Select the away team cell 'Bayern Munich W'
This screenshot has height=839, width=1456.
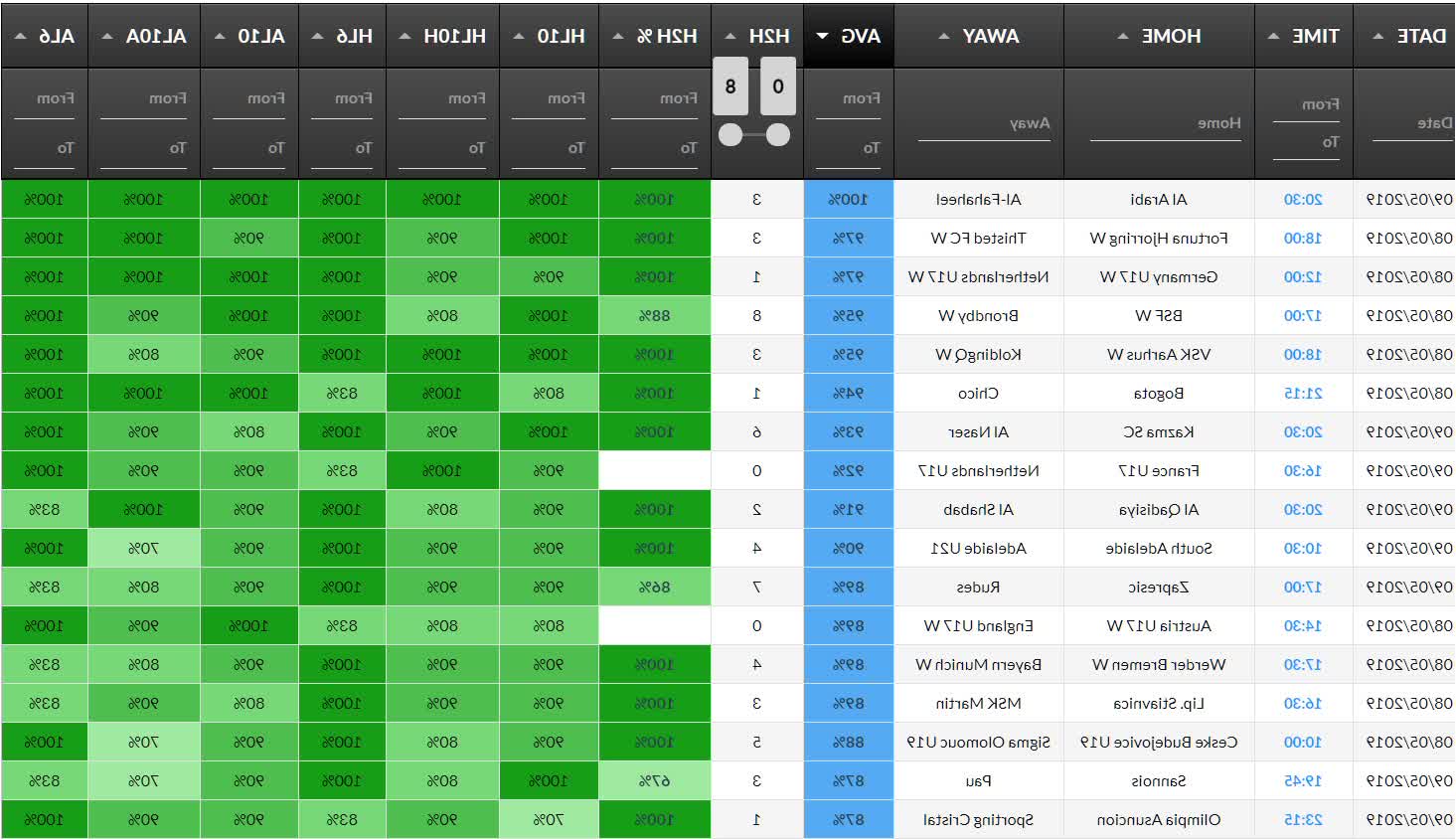tap(979, 665)
